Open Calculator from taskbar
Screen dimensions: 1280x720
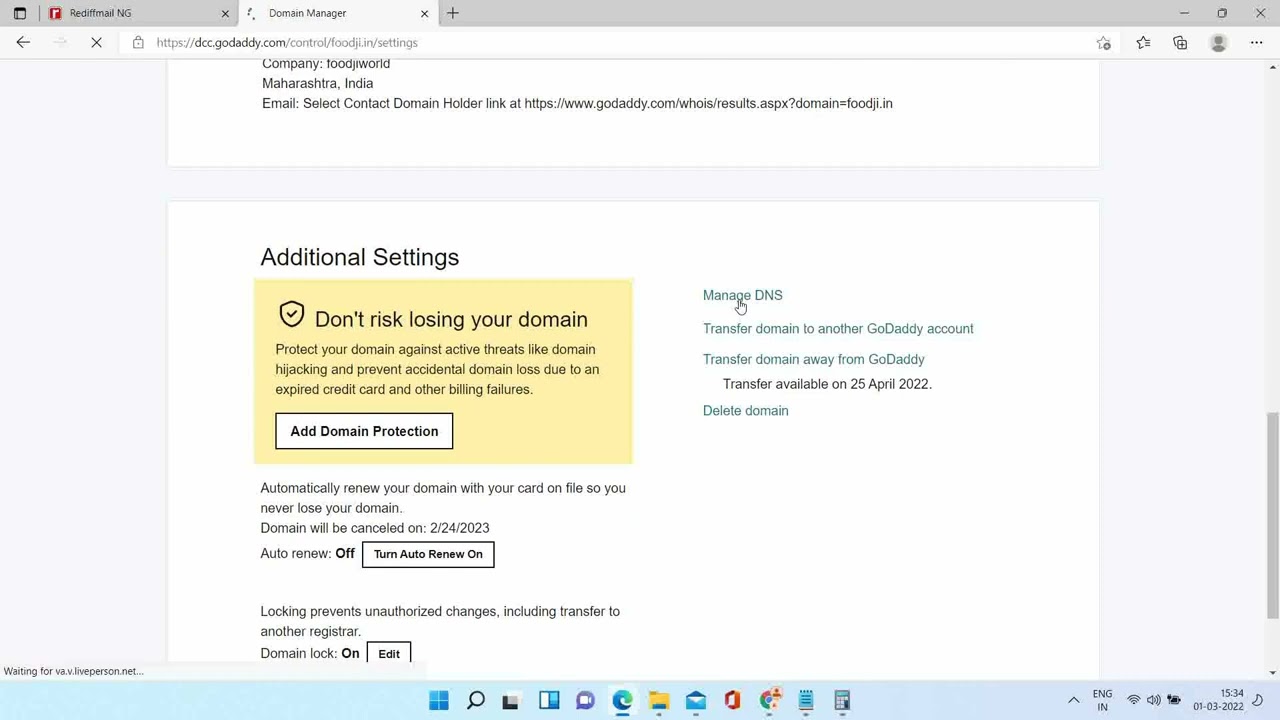pyautogui.click(x=842, y=700)
